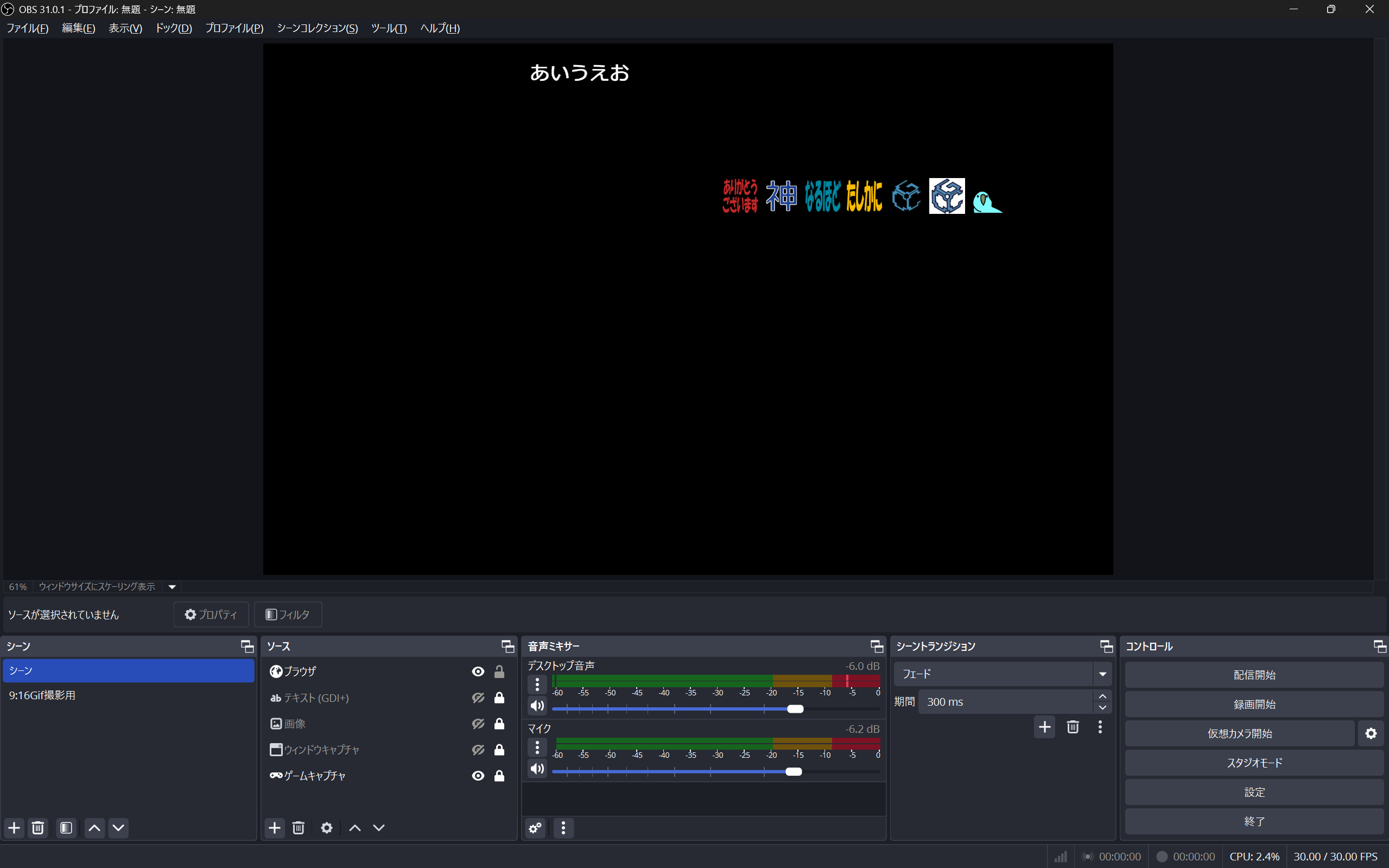
Task: Open ツール menu
Action: coord(389,28)
